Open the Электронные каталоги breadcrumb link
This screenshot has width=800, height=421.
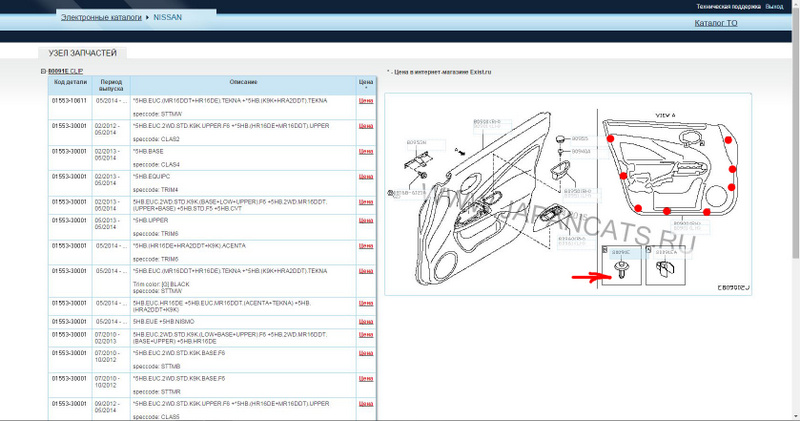(101, 17)
